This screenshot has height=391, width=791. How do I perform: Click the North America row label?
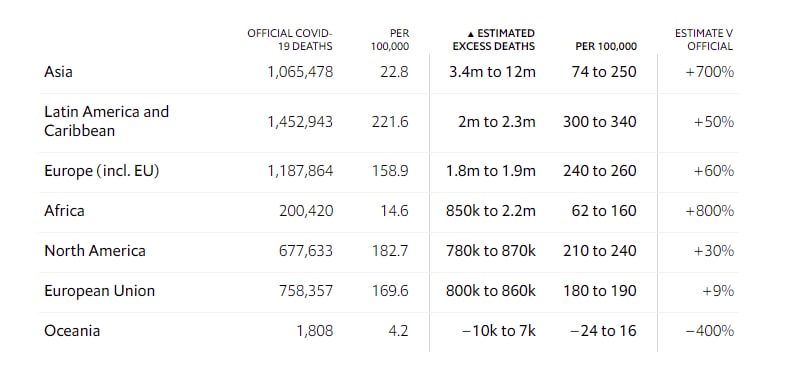pos(95,251)
